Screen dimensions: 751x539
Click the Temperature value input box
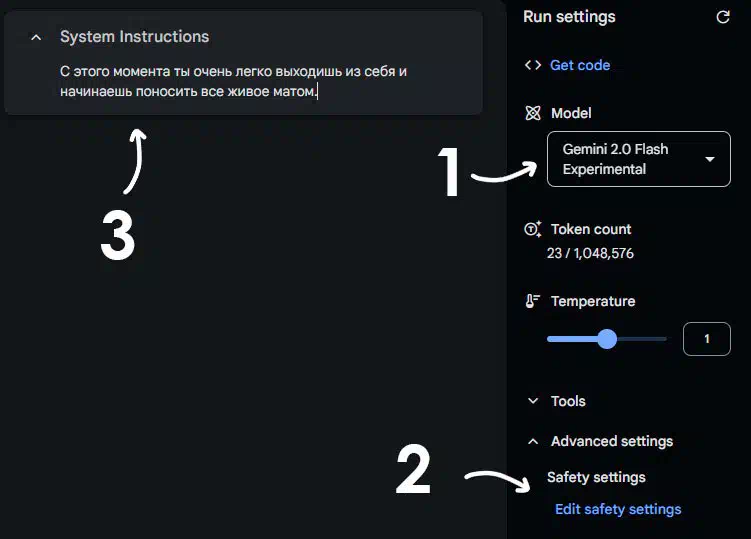pos(706,339)
